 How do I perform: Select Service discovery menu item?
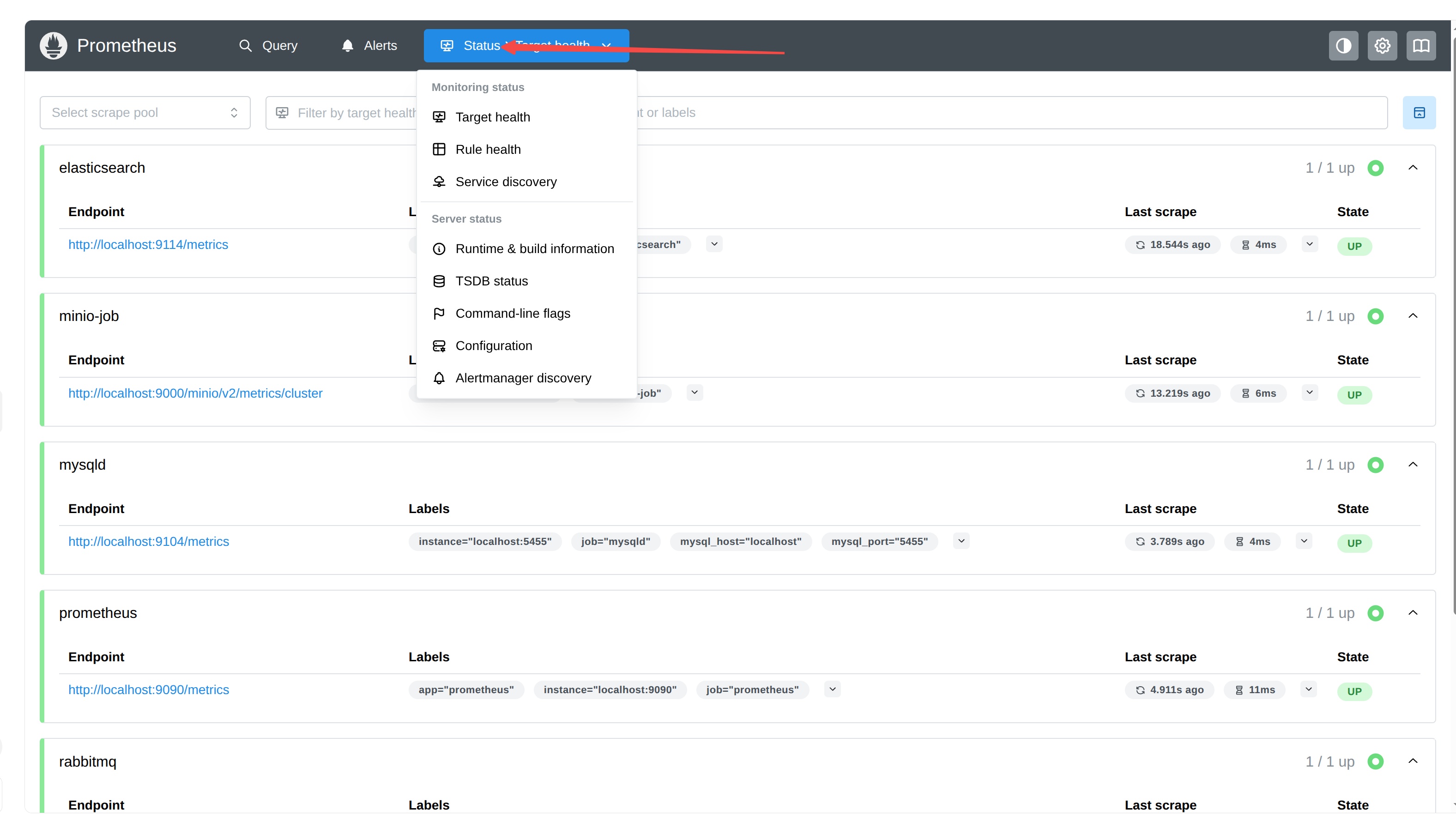point(526,182)
